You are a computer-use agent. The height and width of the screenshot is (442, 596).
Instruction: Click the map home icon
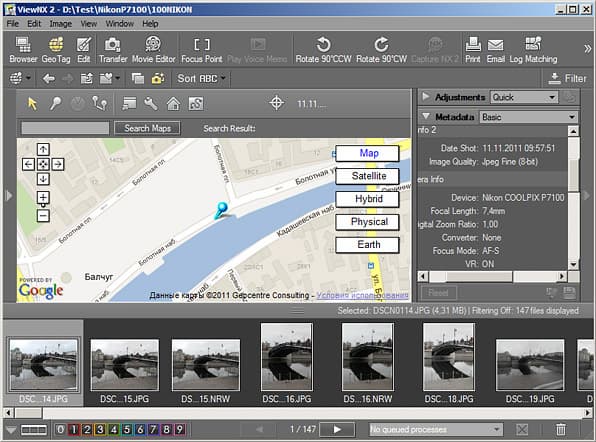click(x=173, y=103)
